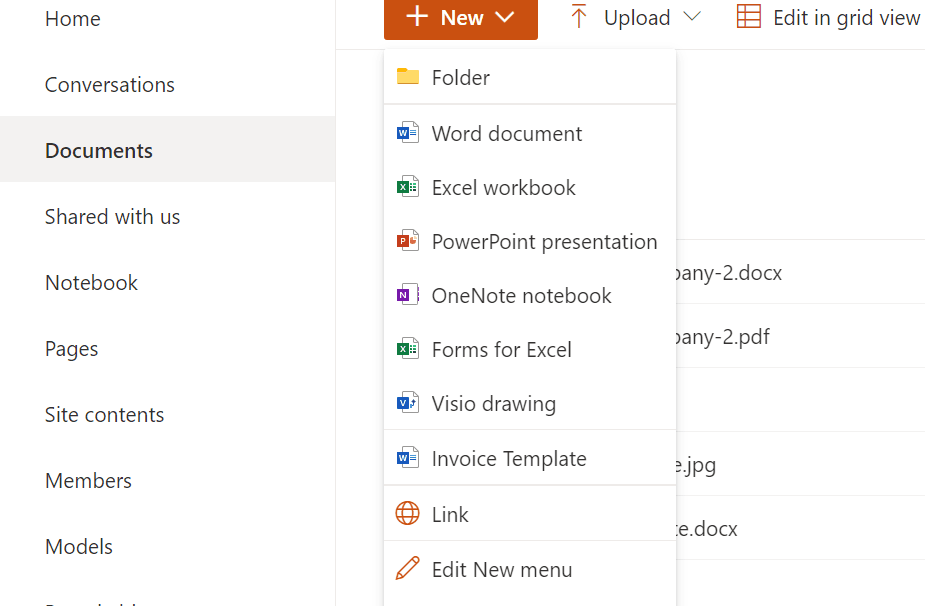The image size is (925, 606).
Task: Open Shared with us link
Action: pyautogui.click(x=112, y=217)
